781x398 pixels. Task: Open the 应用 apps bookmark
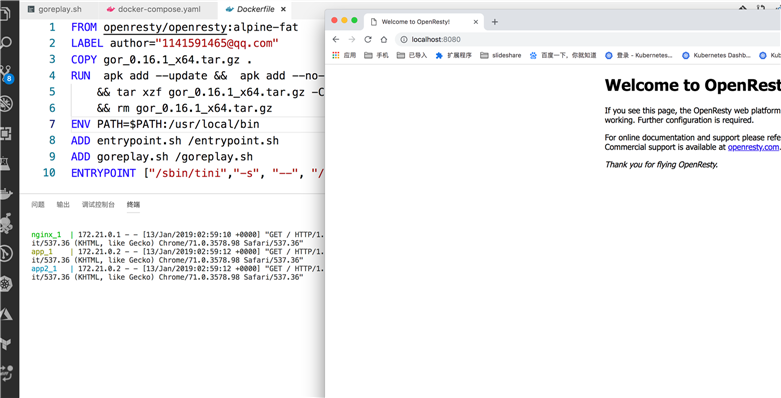[344, 55]
